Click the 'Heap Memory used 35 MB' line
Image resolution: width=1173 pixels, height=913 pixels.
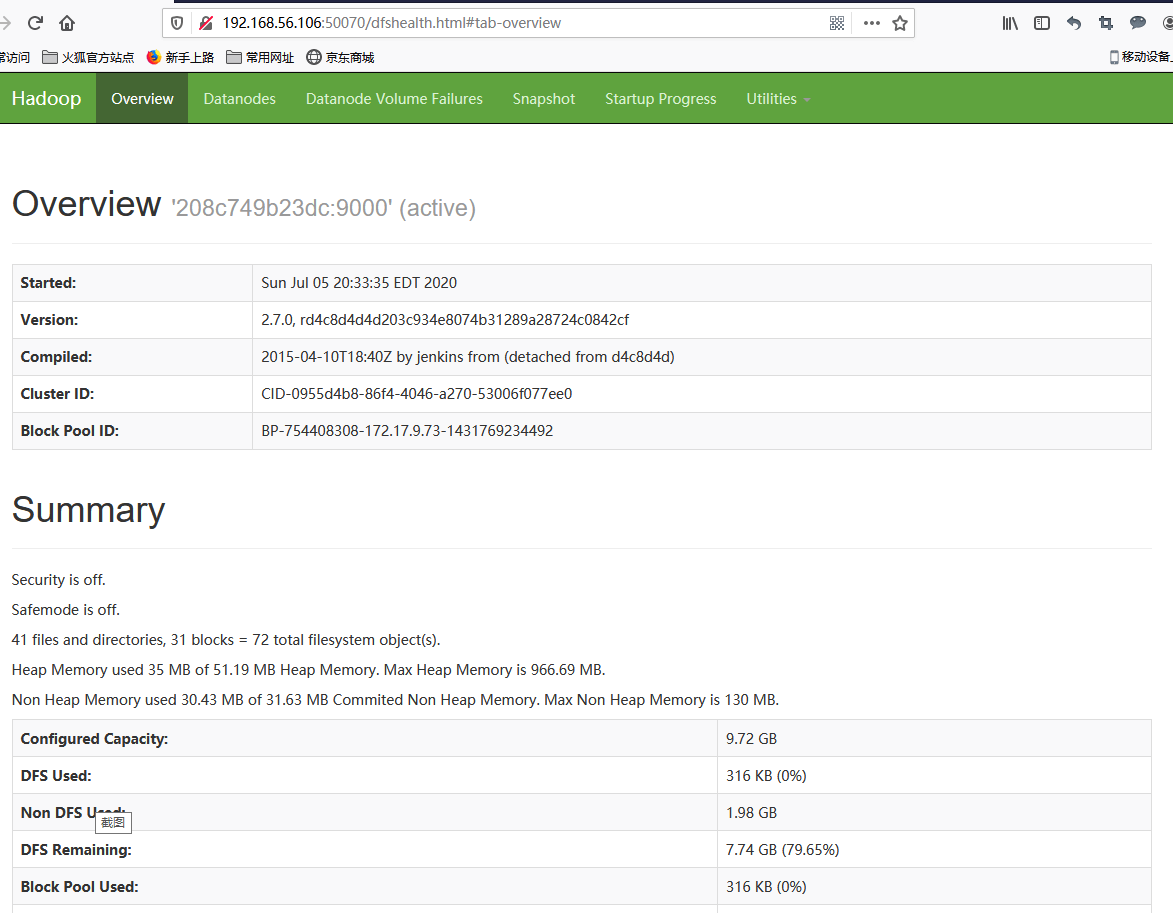308,670
